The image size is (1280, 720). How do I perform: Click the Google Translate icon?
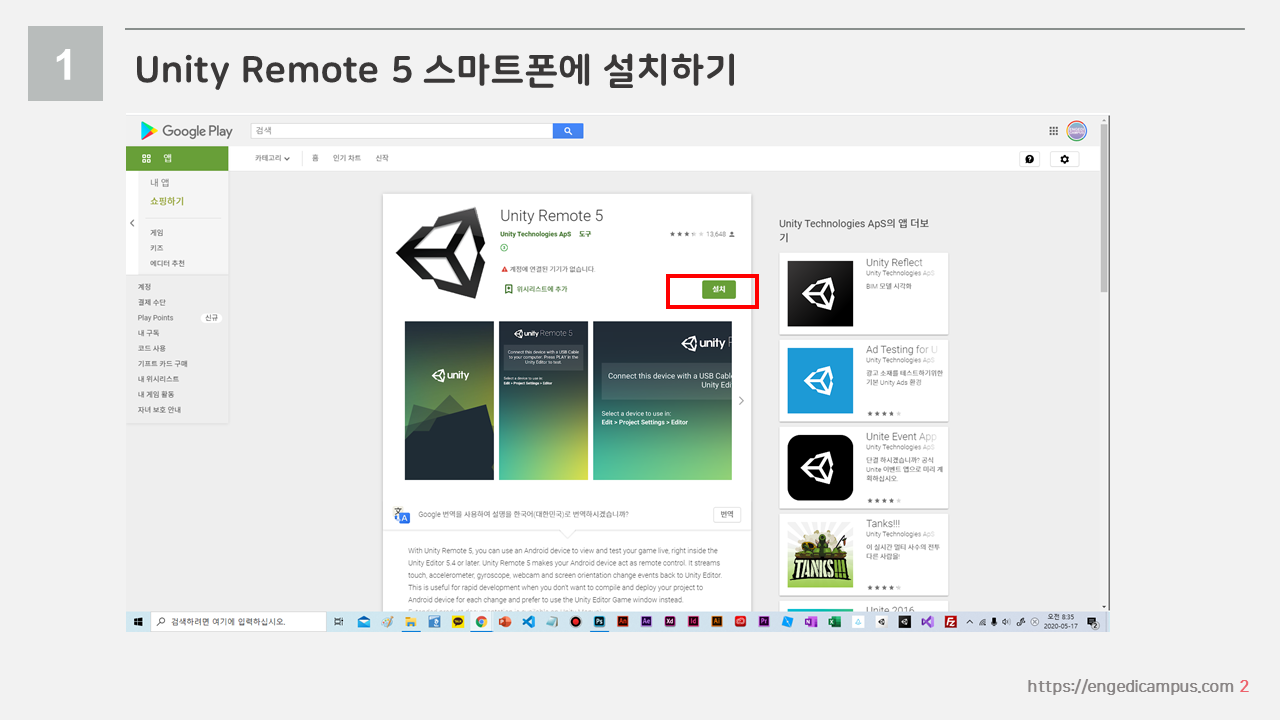[x=402, y=515]
